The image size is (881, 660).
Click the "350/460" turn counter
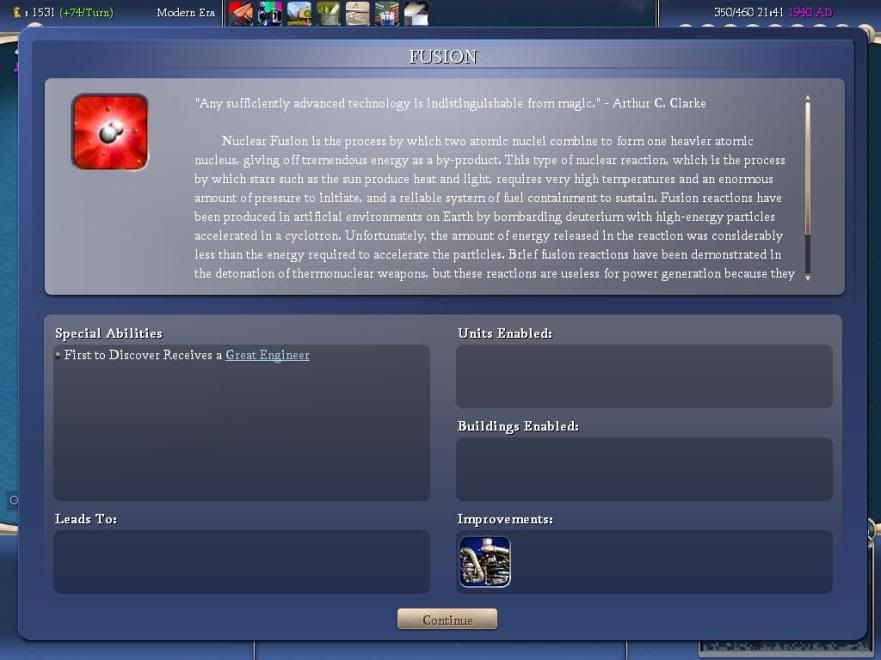click(733, 12)
